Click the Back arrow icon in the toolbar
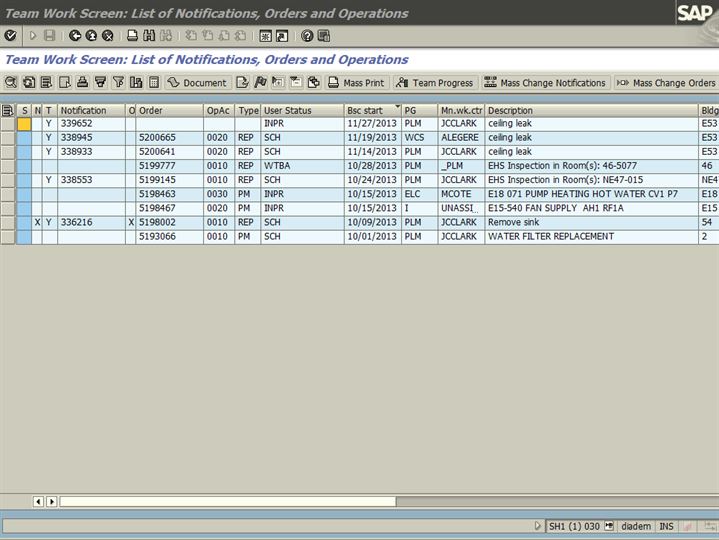This screenshot has height=540, width=719. click(x=75, y=35)
